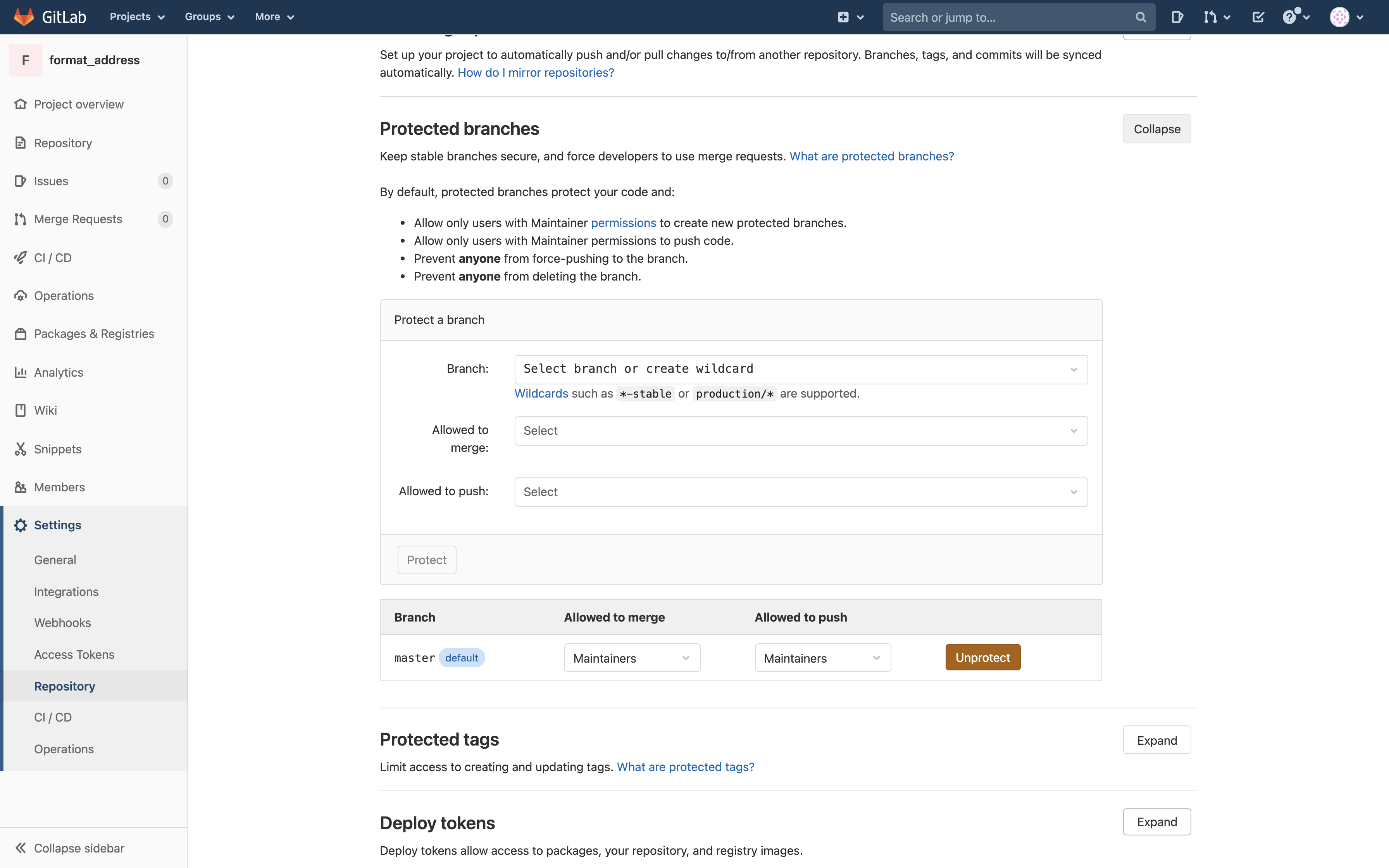The height and width of the screenshot is (868, 1389).
Task: Click the Snippets scissors icon in sidebar
Action: pyautogui.click(x=21, y=449)
